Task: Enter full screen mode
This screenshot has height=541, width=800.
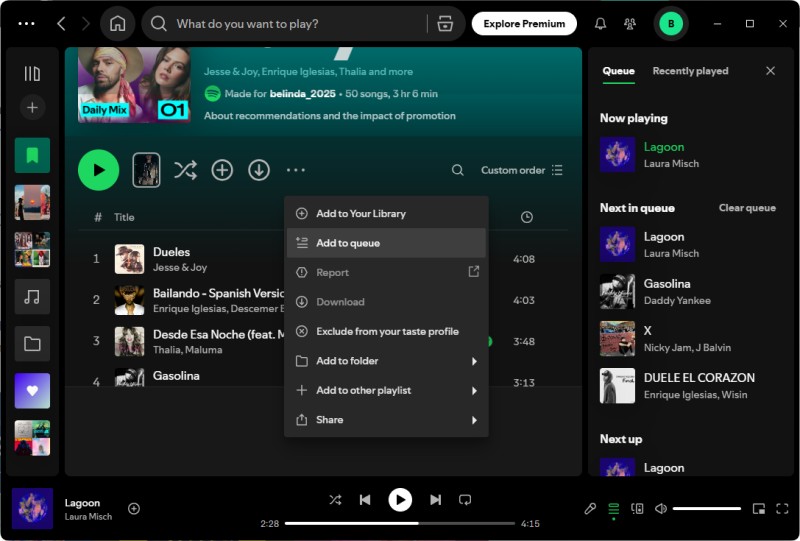Action: click(782, 508)
